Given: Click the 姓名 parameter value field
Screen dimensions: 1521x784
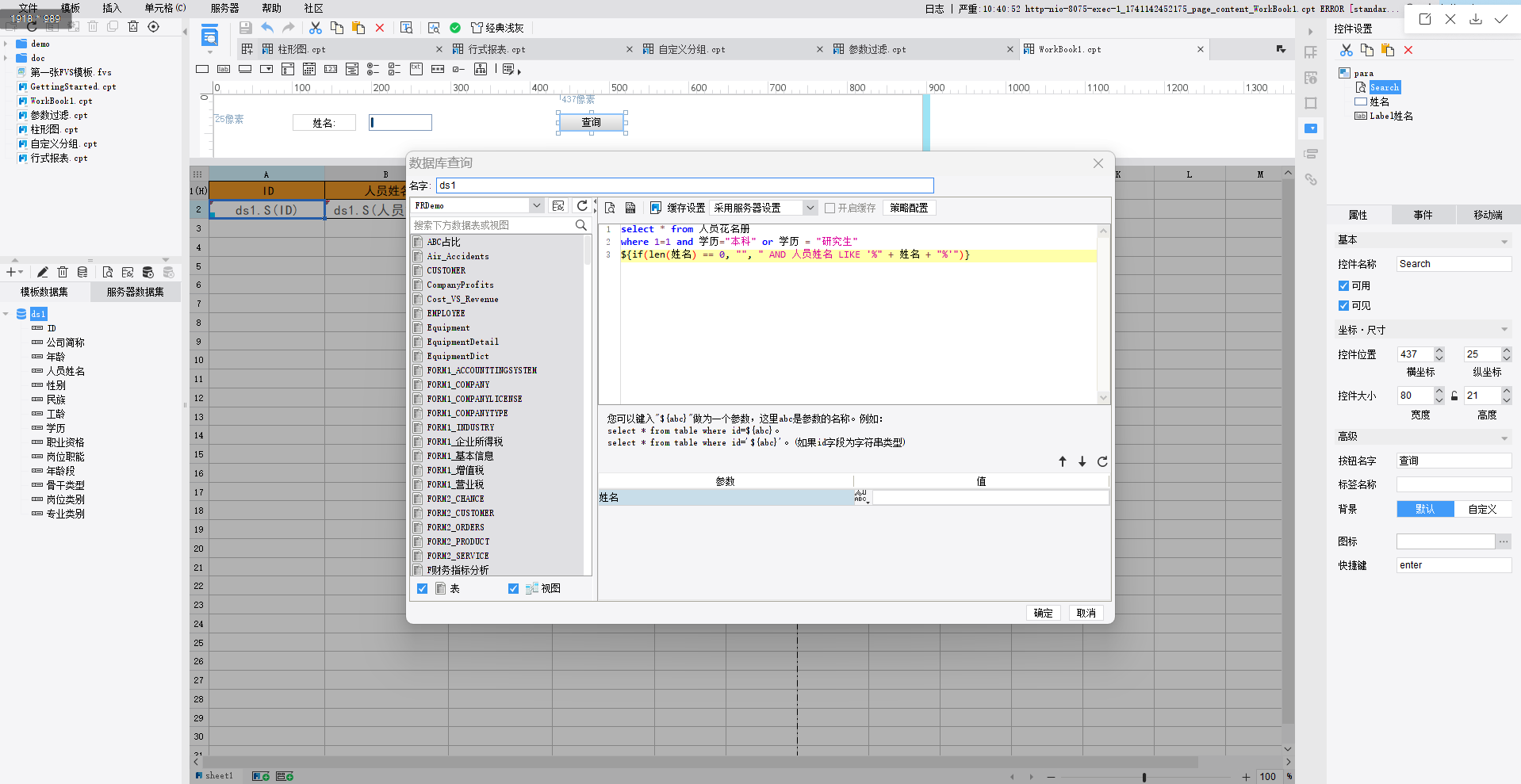Looking at the screenshot, I should [x=990, y=497].
